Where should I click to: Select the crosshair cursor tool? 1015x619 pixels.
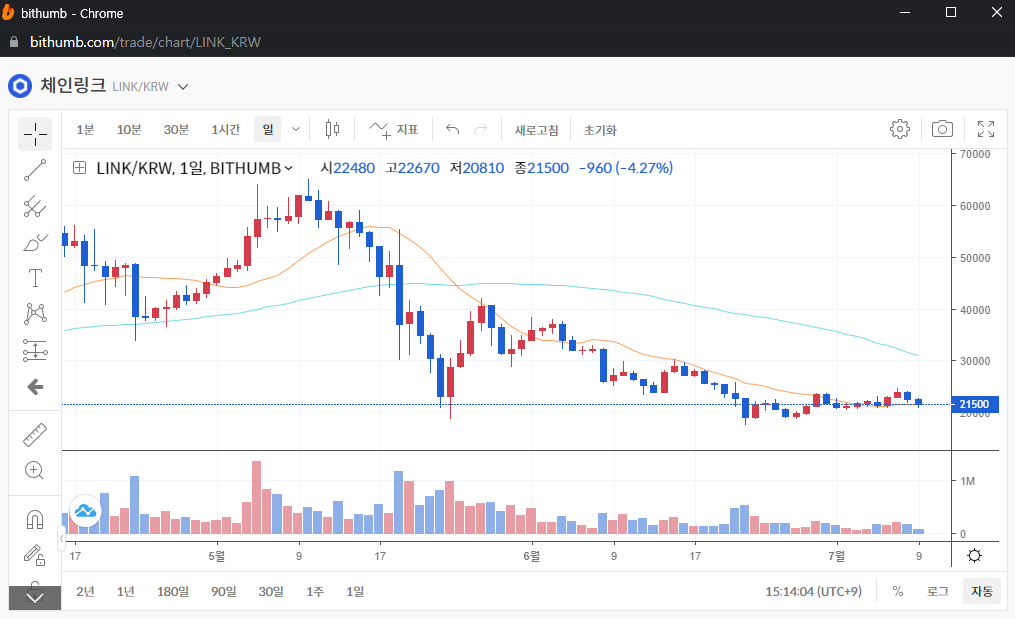[x=35, y=135]
